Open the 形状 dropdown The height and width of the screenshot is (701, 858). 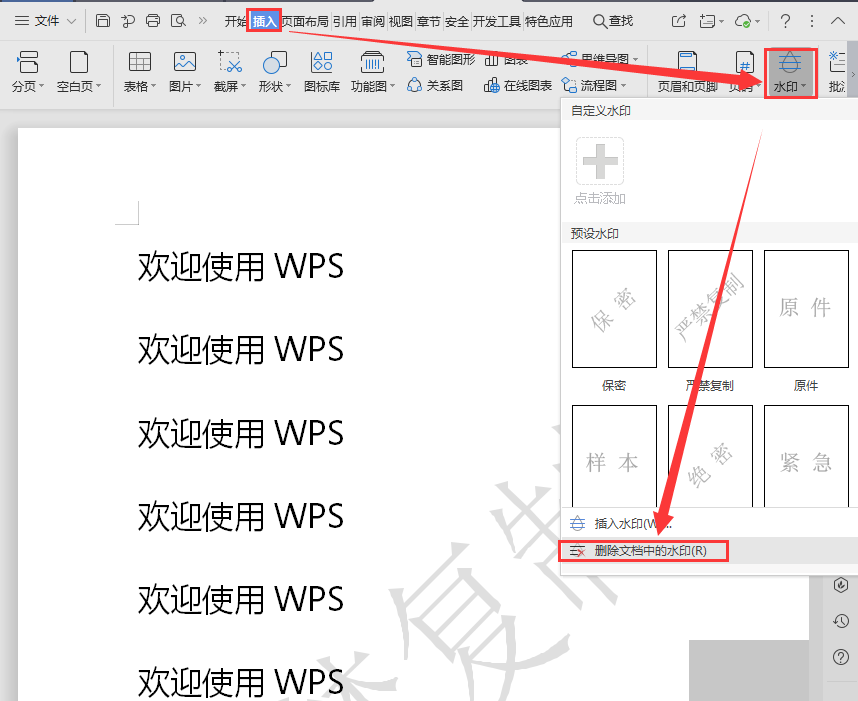275,71
